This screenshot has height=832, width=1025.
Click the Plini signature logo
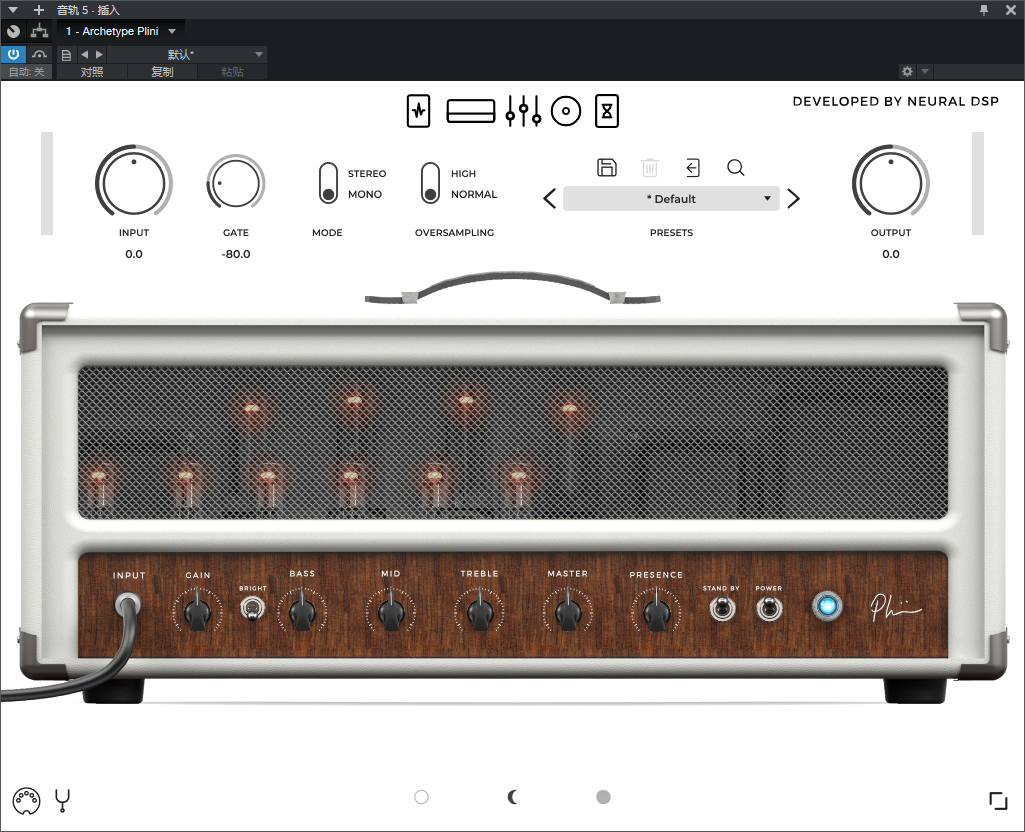(x=894, y=608)
